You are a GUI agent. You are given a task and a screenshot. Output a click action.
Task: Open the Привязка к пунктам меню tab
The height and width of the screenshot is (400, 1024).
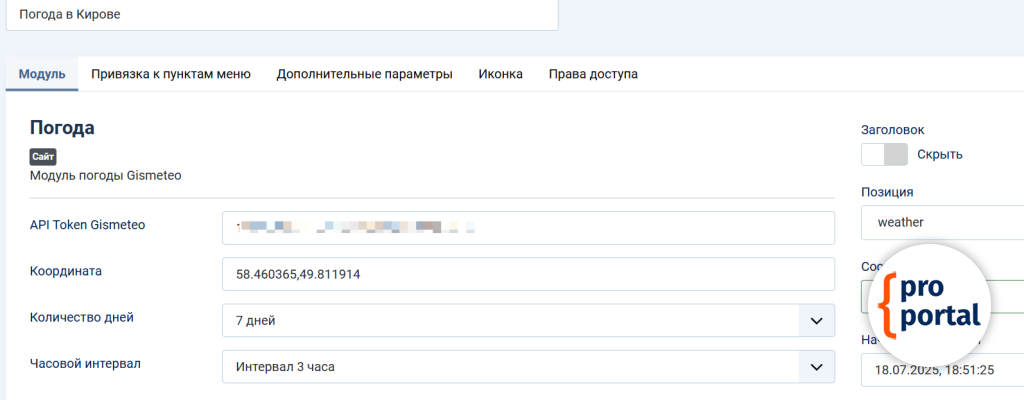pos(170,74)
